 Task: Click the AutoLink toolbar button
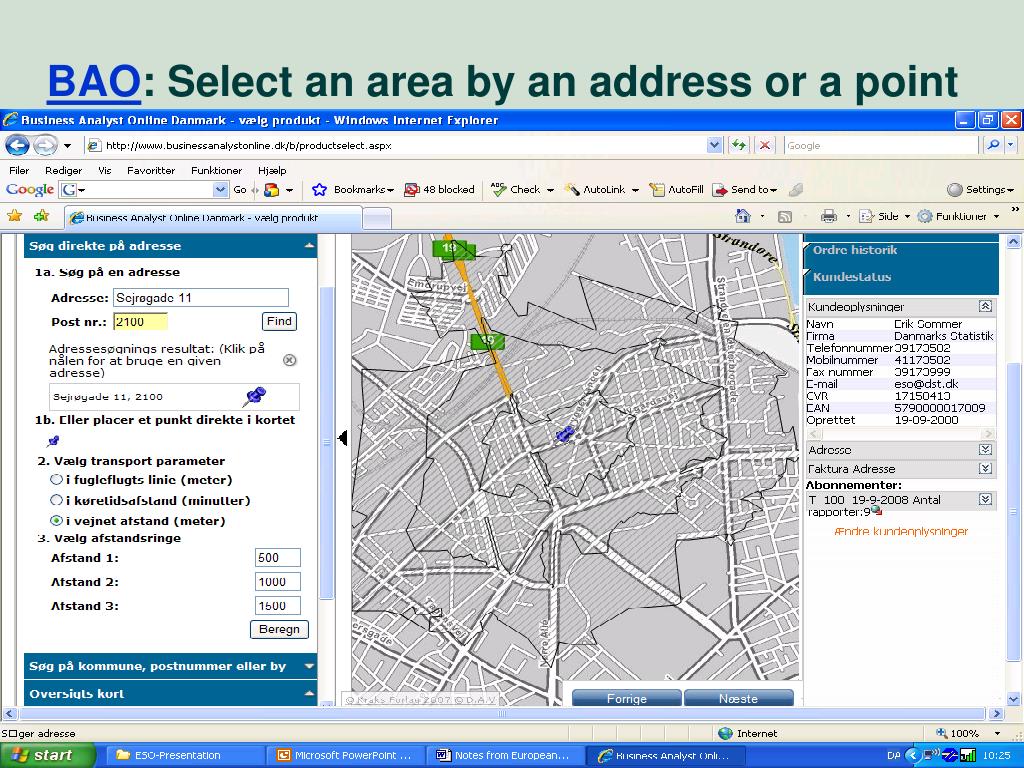pyautogui.click(x=601, y=189)
